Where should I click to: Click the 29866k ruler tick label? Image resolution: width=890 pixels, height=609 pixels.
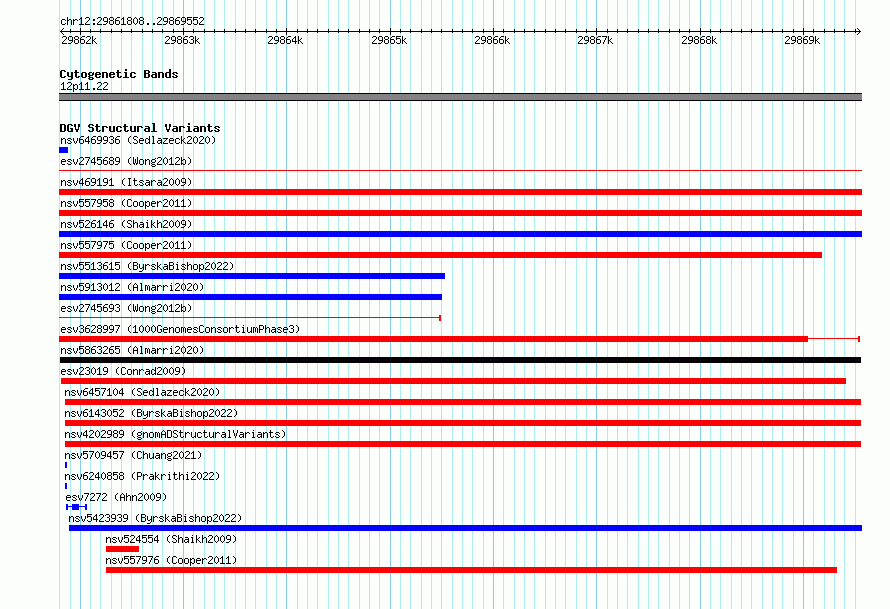click(x=492, y=40)
